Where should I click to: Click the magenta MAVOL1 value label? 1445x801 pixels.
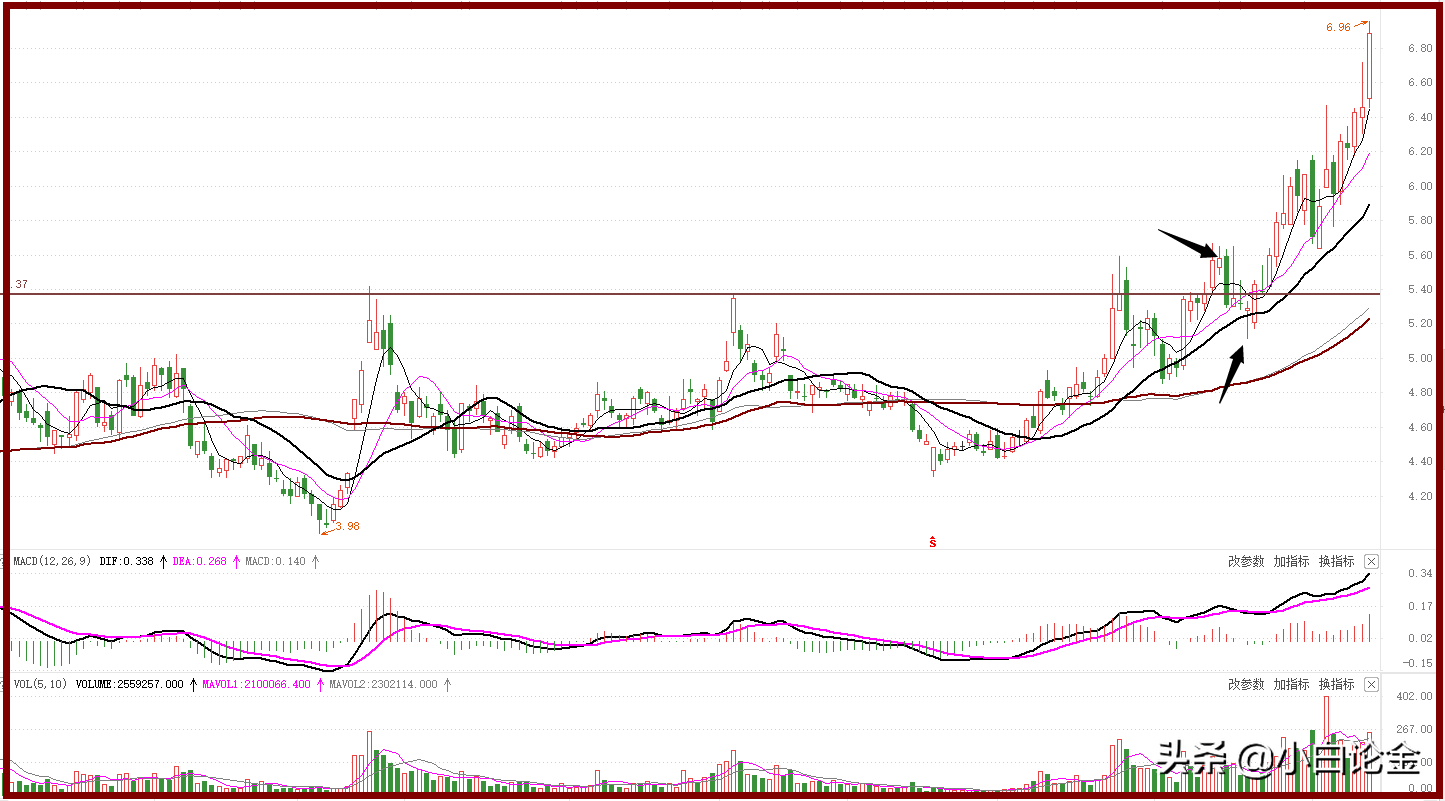[x=256, y=685]
